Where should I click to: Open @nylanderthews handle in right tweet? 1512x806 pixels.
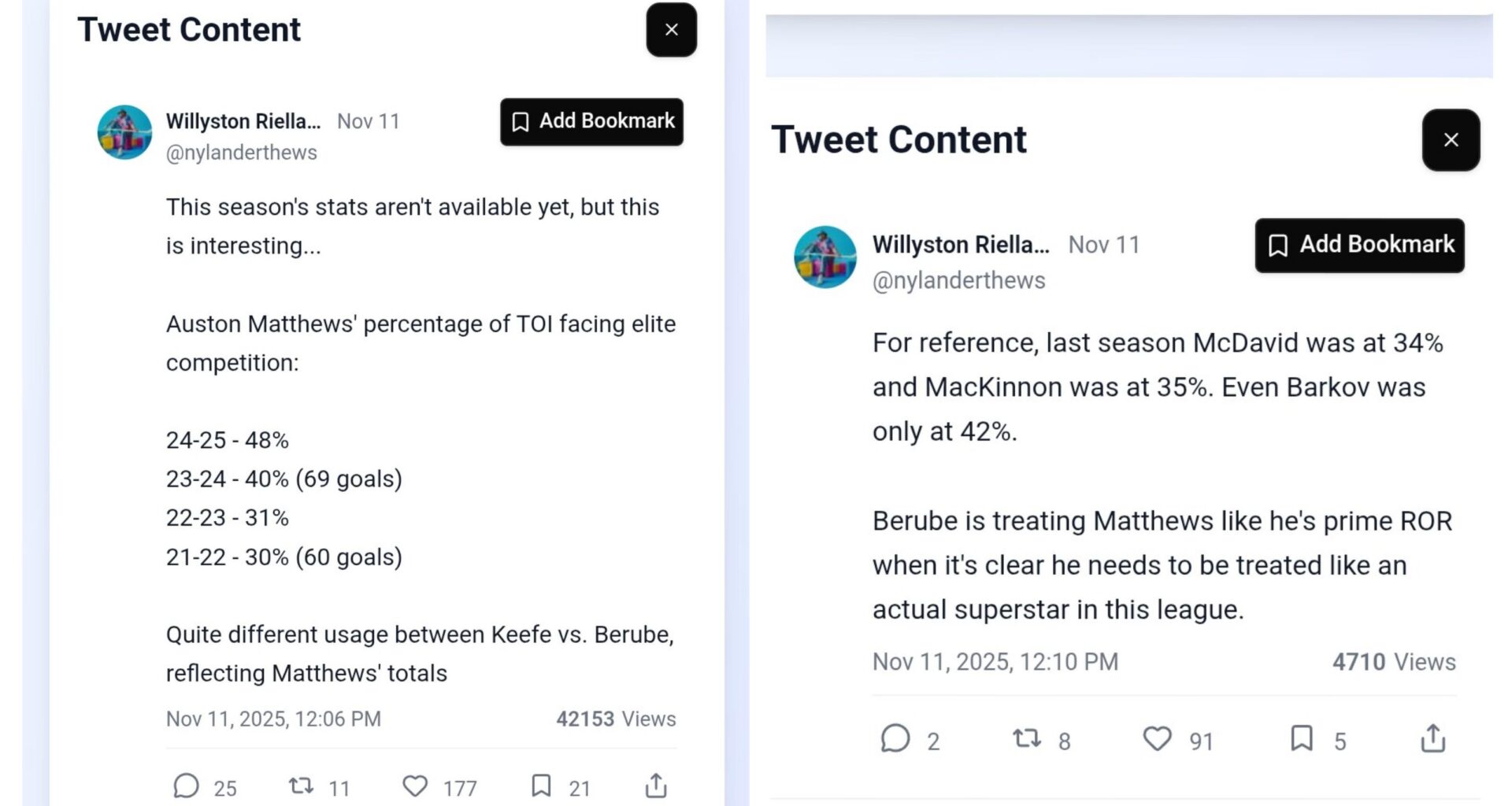coord(958,281)
